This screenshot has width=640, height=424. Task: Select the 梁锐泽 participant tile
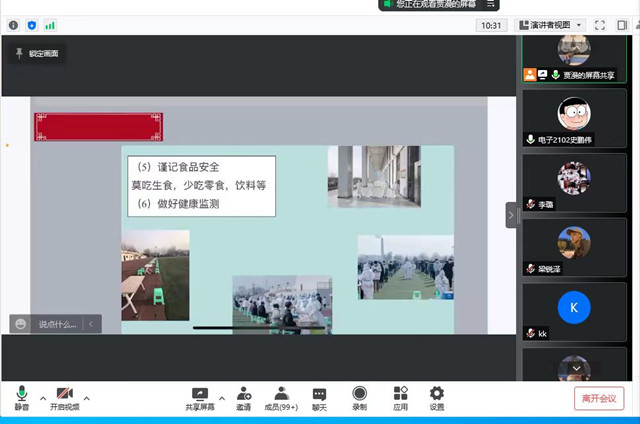(574, 248)
